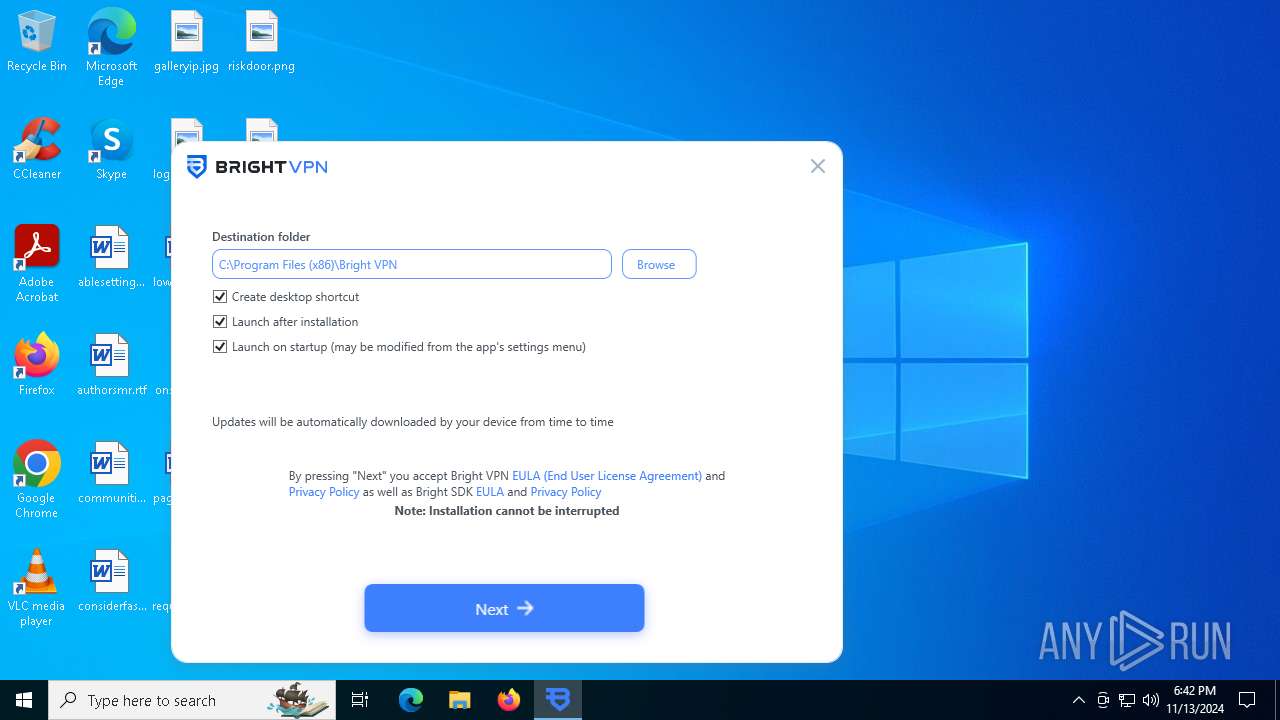The width and height of the screenshot is (1280, 720).
Task: Select the communiti Word document icon
Action: (111, 474)
